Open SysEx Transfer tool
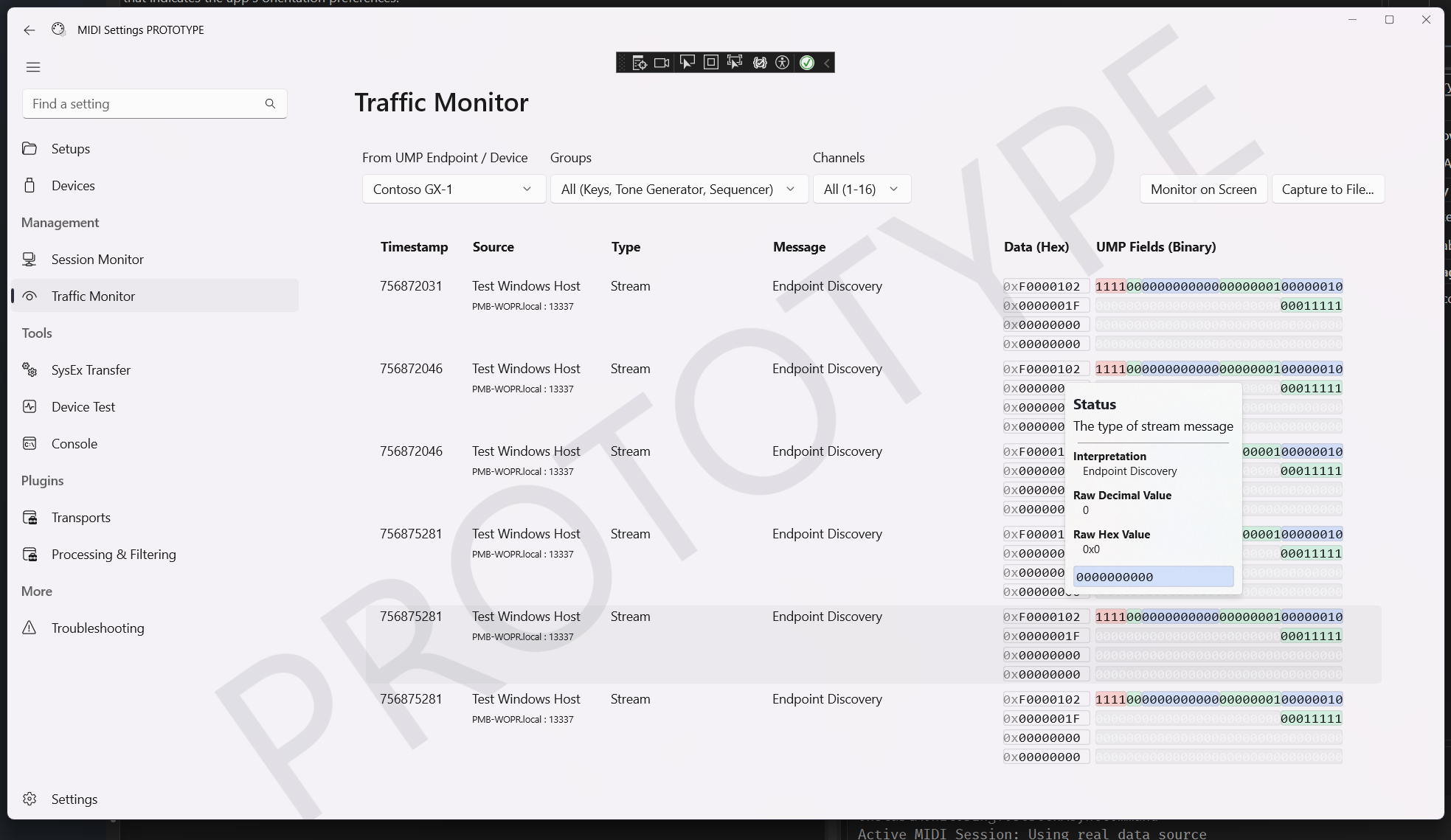This screenshot has width=1451, height=840. (x=91, y=370)
